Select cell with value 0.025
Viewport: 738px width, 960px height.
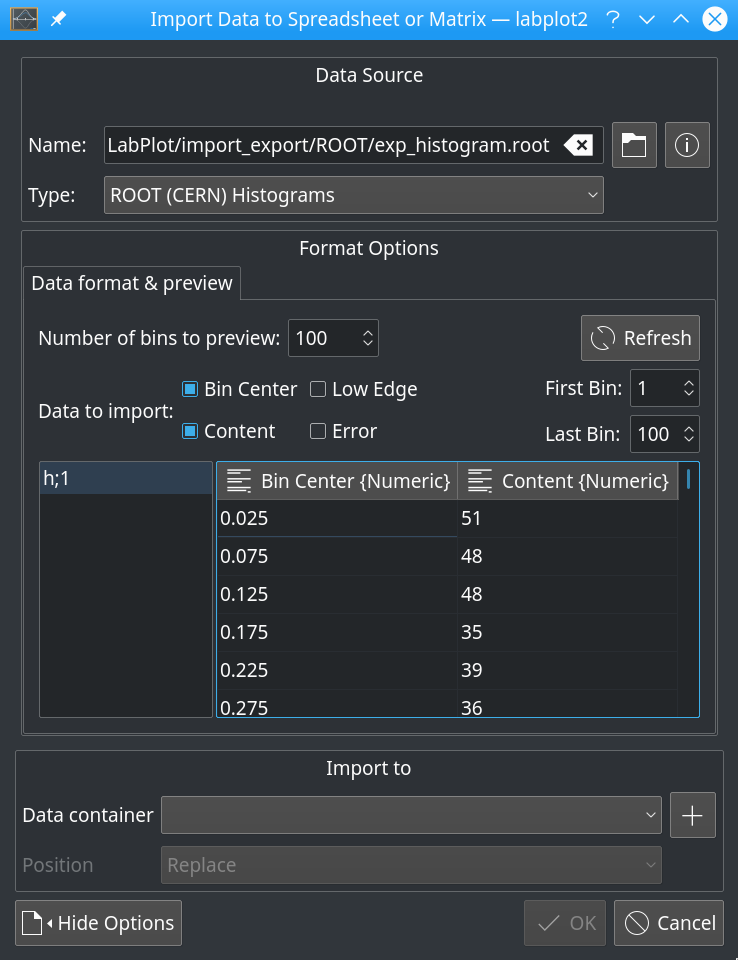[337, 519]
